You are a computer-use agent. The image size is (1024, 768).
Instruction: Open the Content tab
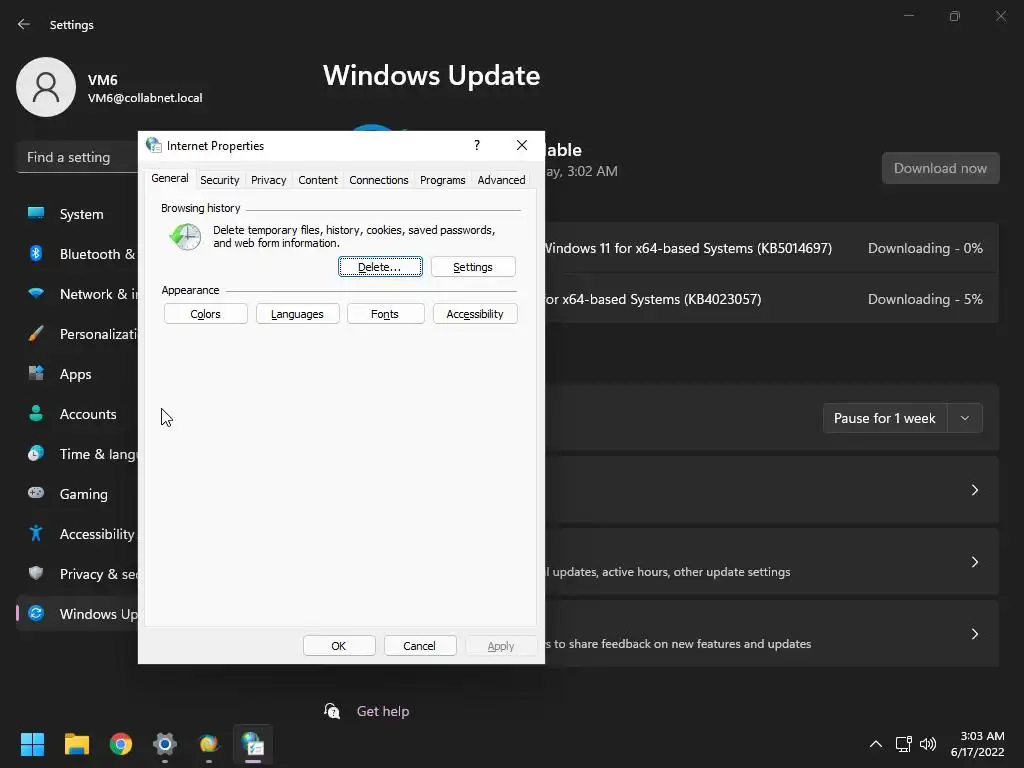(318, 180)
